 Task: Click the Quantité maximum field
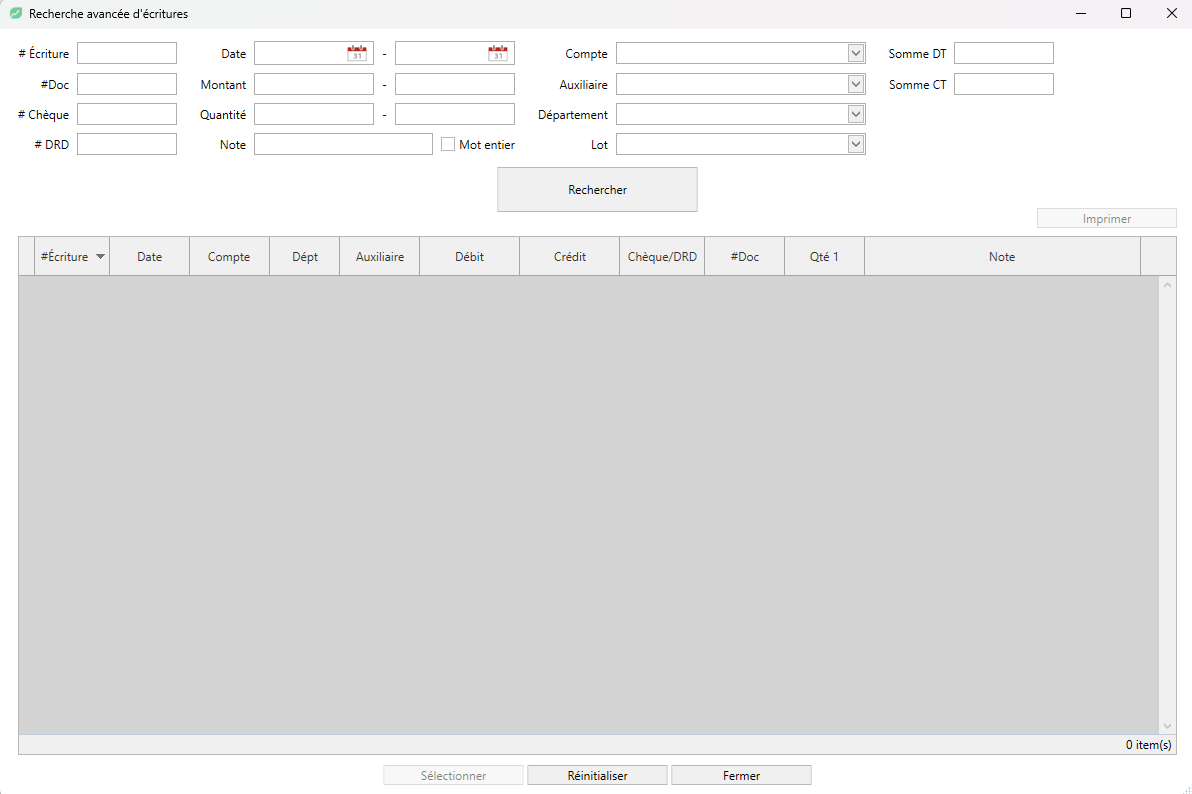(x=455, y=114)
